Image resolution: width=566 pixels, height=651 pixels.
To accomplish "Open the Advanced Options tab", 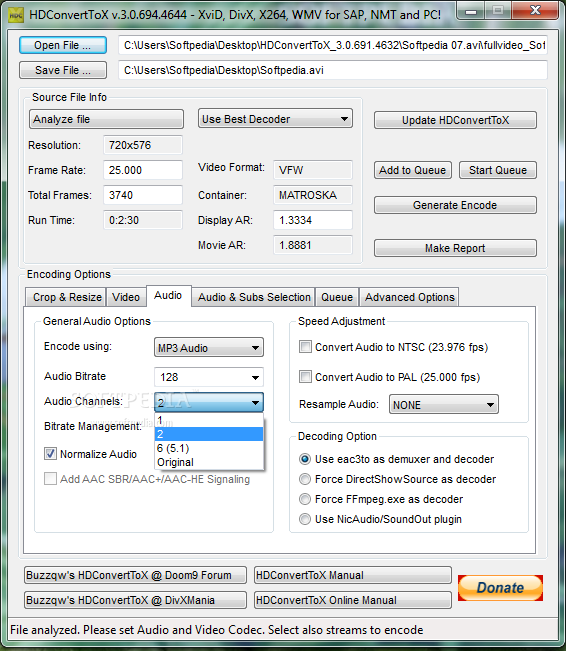I will click(x=409, y=297).
